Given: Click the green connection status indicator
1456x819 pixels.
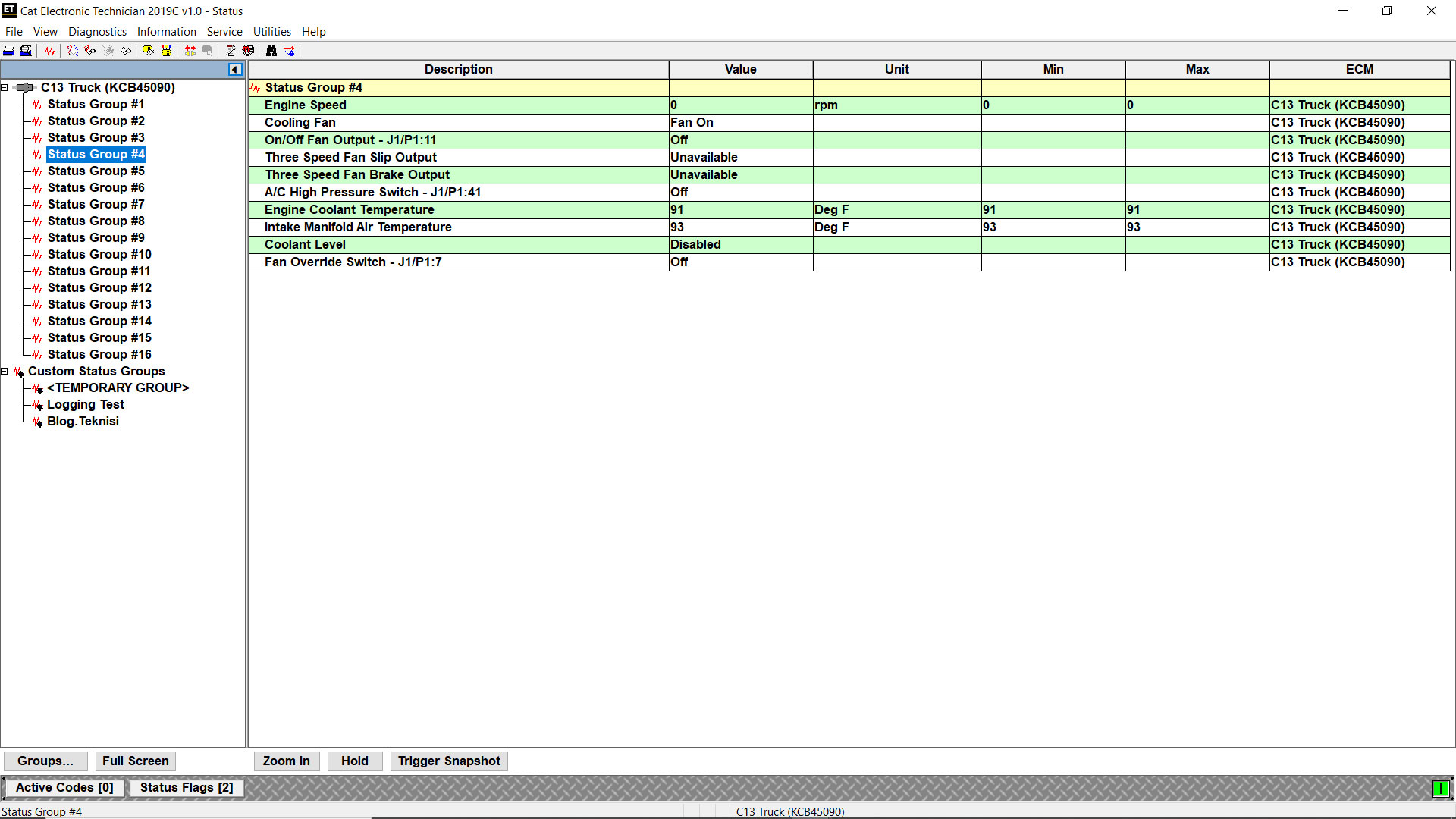Looking at the screenshot, I should tap(1440, 789).
